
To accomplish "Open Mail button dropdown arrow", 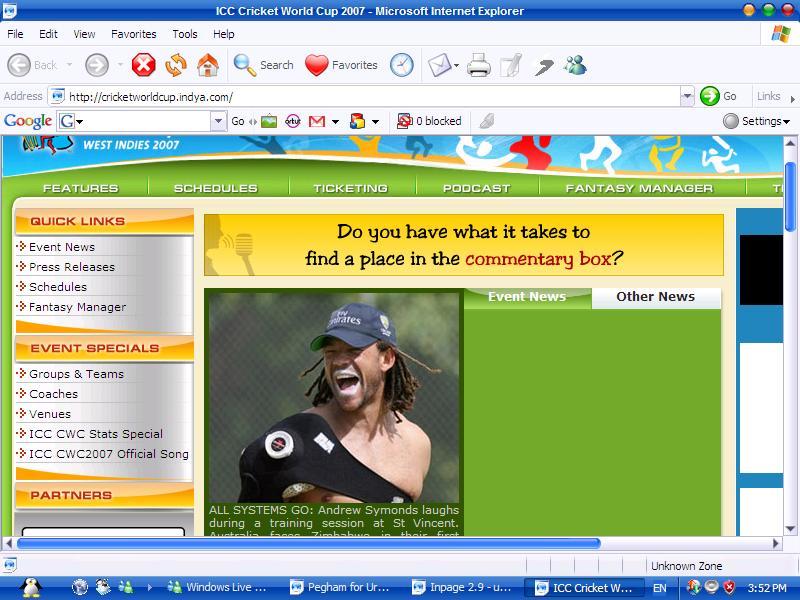I will tap(456, 65).
